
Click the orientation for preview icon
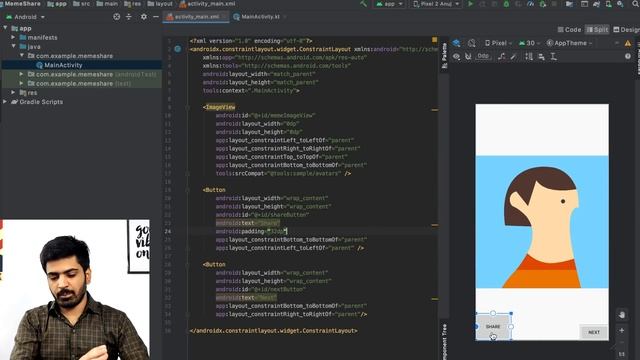pos(471,43)
